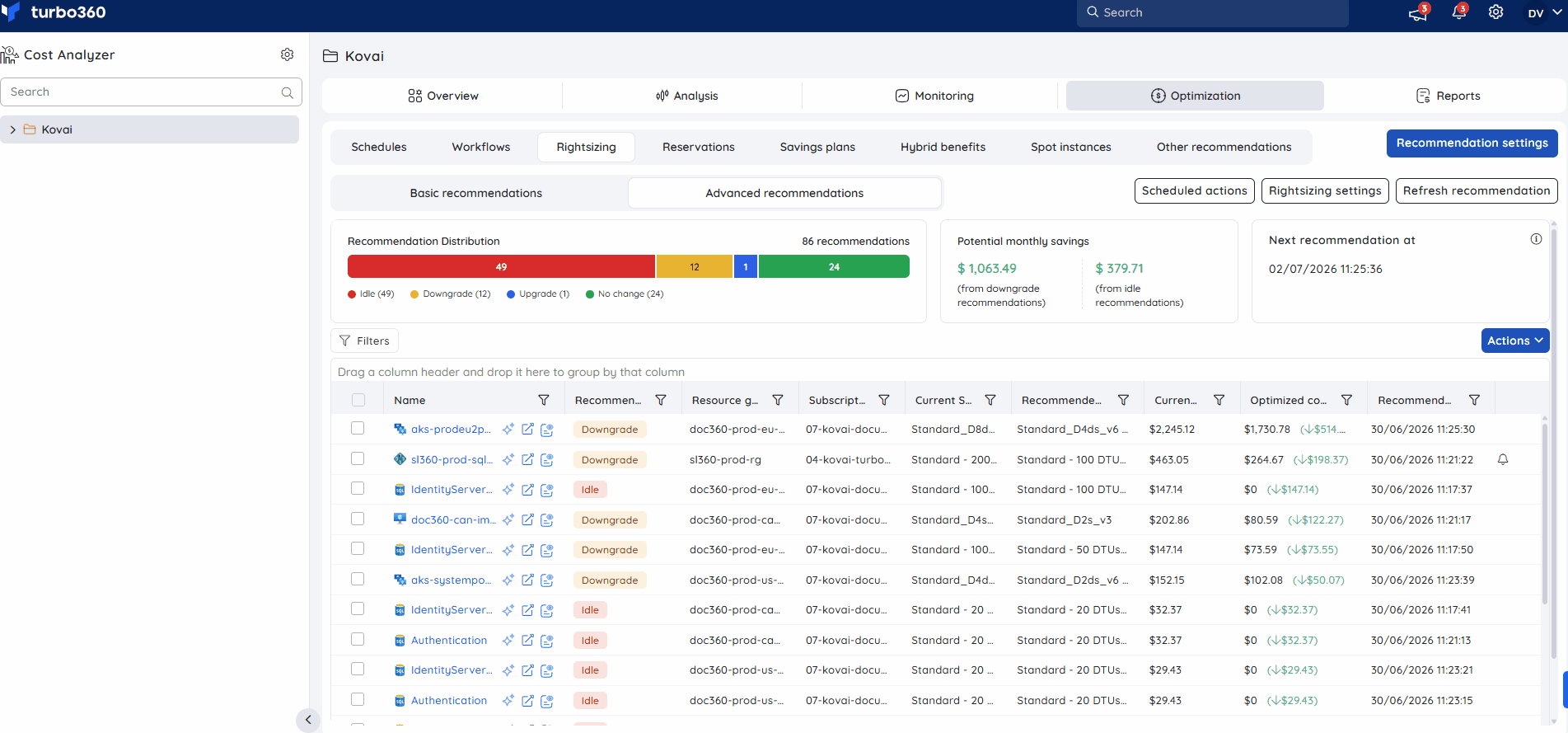1568x733 pixels.
Task: Click the announcements megaphone icon
Action: tap(1417, 13)
